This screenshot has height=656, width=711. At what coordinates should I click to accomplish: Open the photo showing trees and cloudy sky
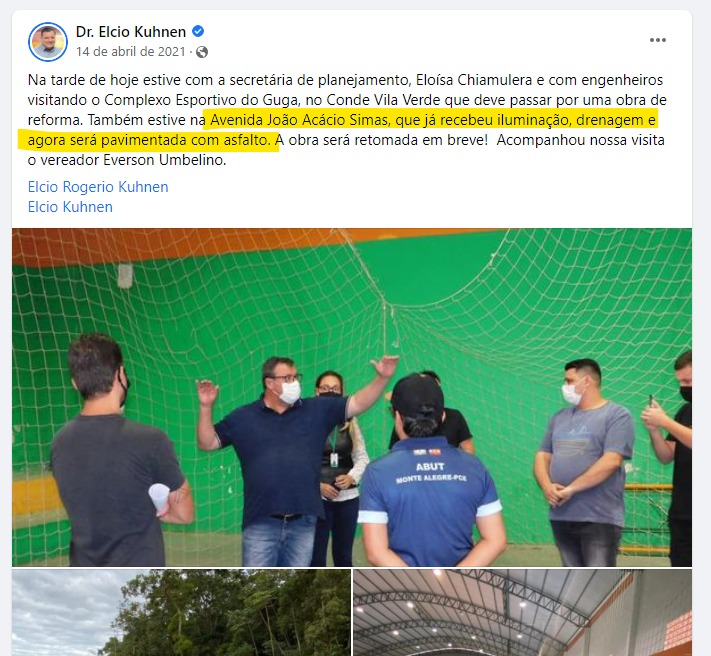181,612
